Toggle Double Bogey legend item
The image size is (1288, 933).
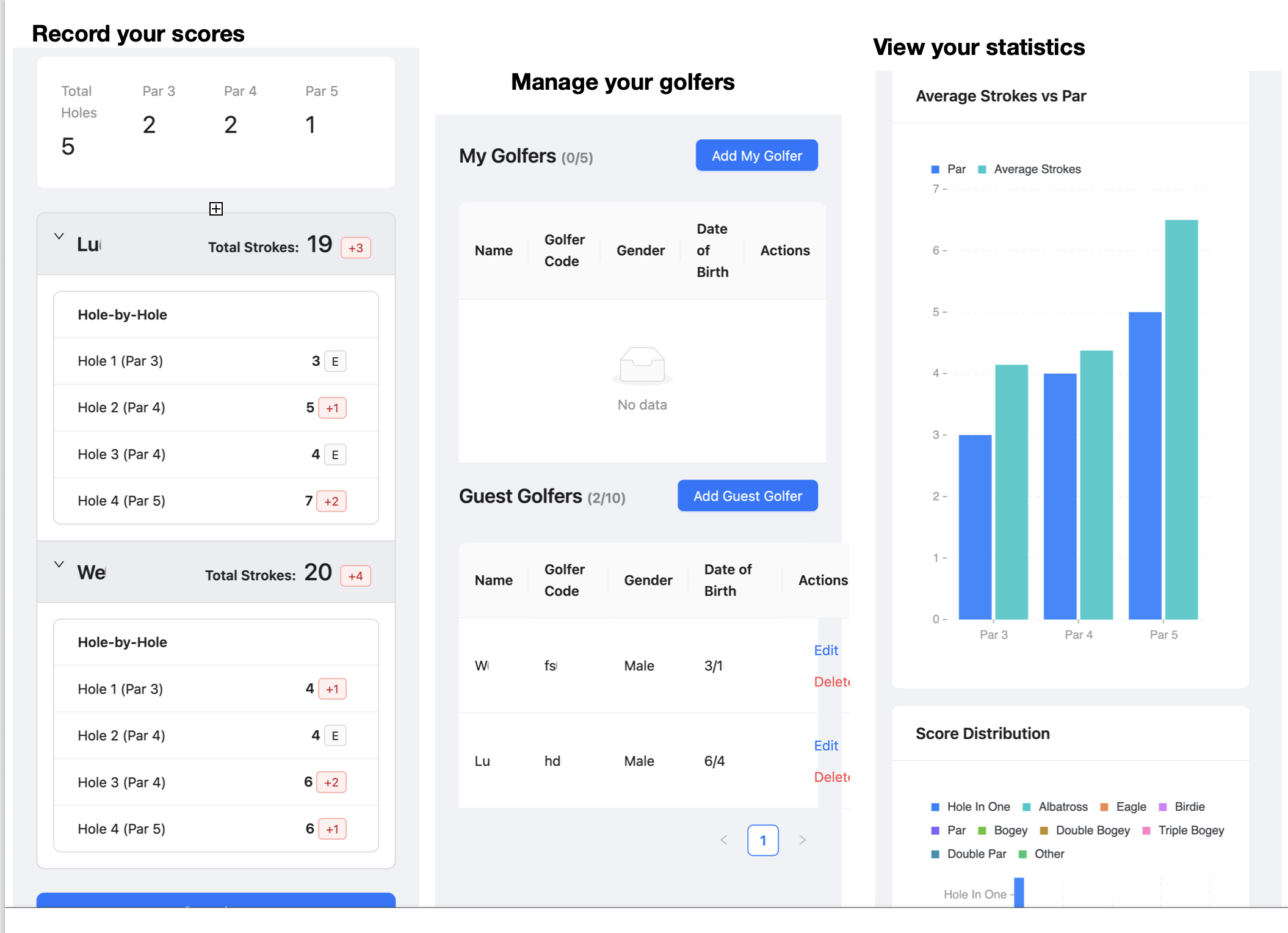(1085, 830)
